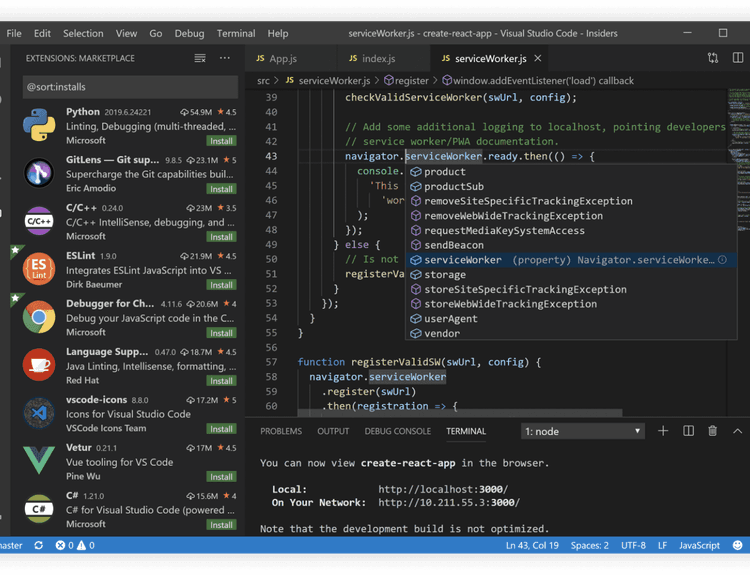Install the Python extension

221,141
